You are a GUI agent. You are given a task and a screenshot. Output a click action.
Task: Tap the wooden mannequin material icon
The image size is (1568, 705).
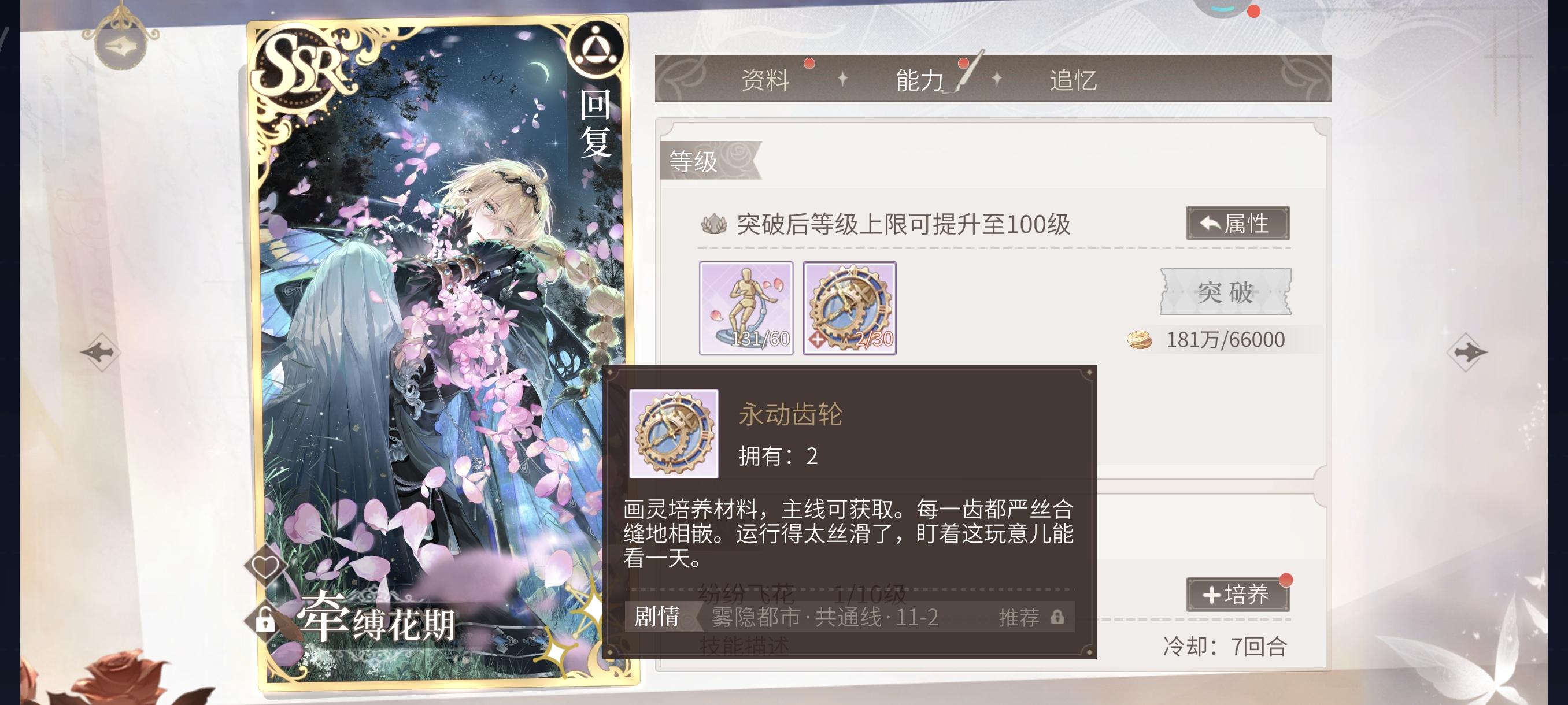pos(746,309)
